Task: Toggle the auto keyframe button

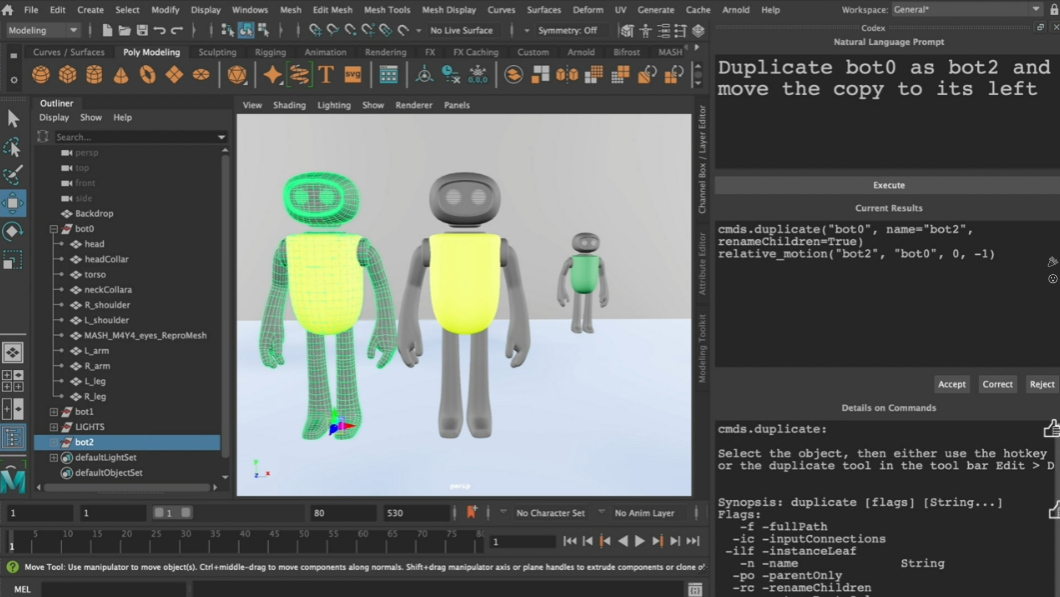Action: coord(472,513)
